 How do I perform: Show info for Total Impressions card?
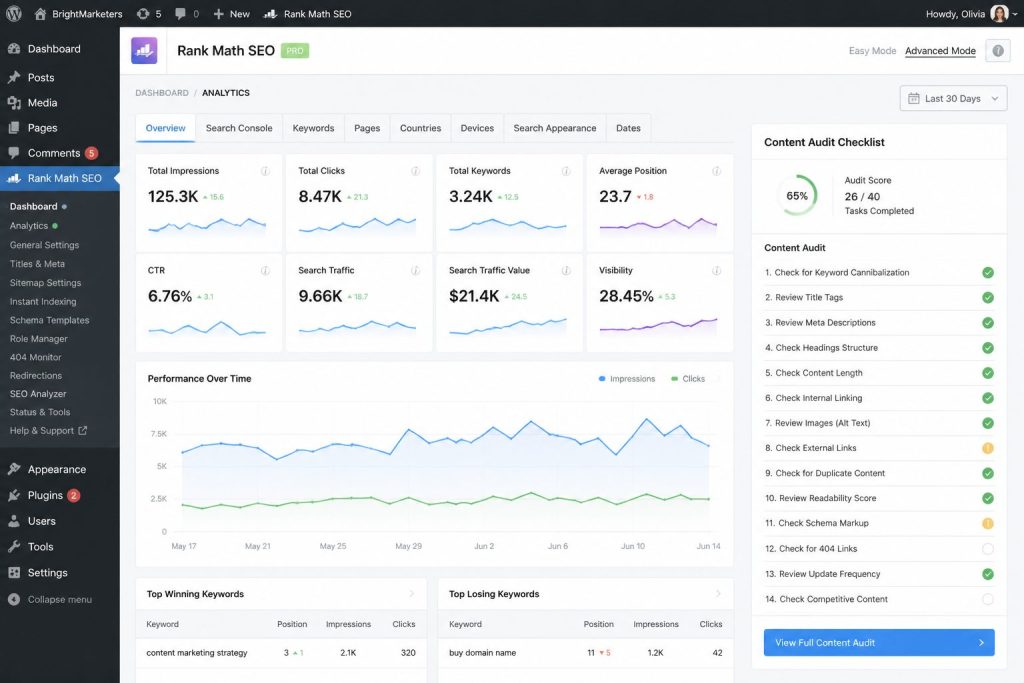coord(265,171)
